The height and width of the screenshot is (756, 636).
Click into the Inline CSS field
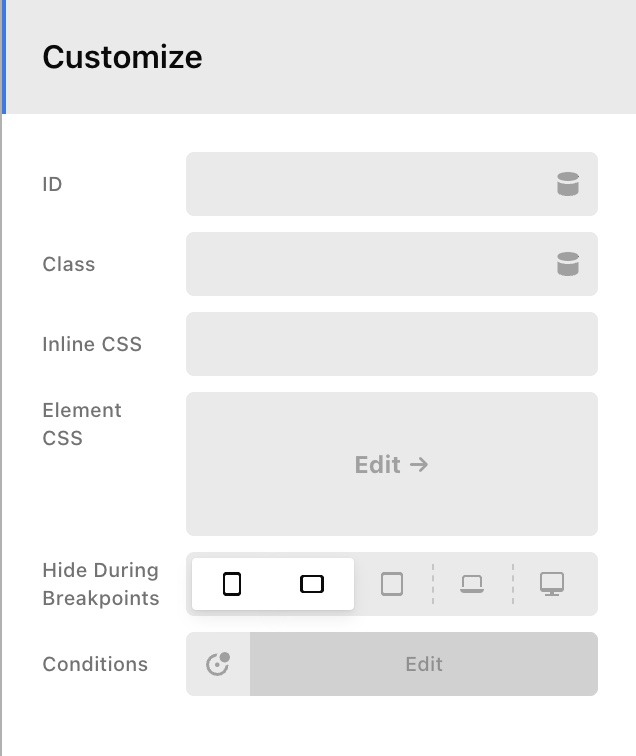tap(391, 344)
